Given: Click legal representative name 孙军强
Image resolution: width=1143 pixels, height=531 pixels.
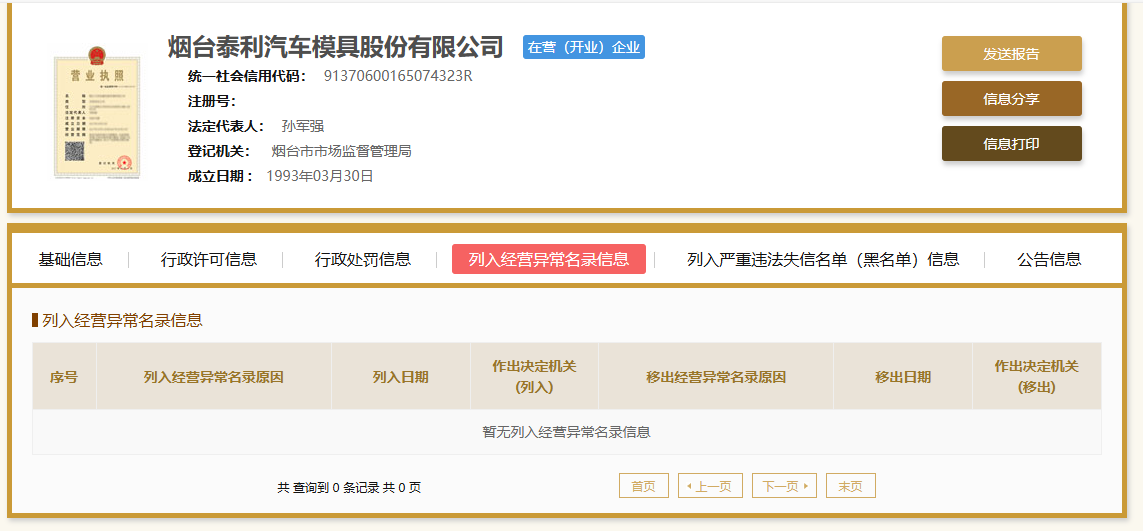Looking at the screenshot, I should click(303, 126).
